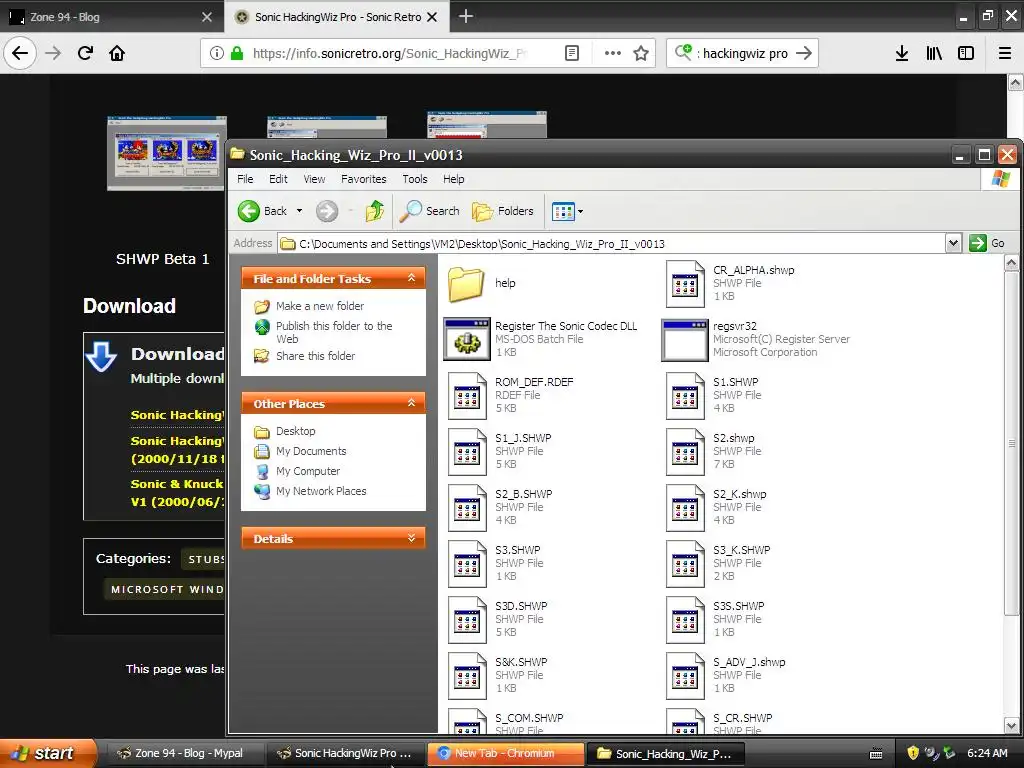Go to My Computer
The width and height of the screenshot is (1024, 768).
pyautogui.click(x=308, y=471)
